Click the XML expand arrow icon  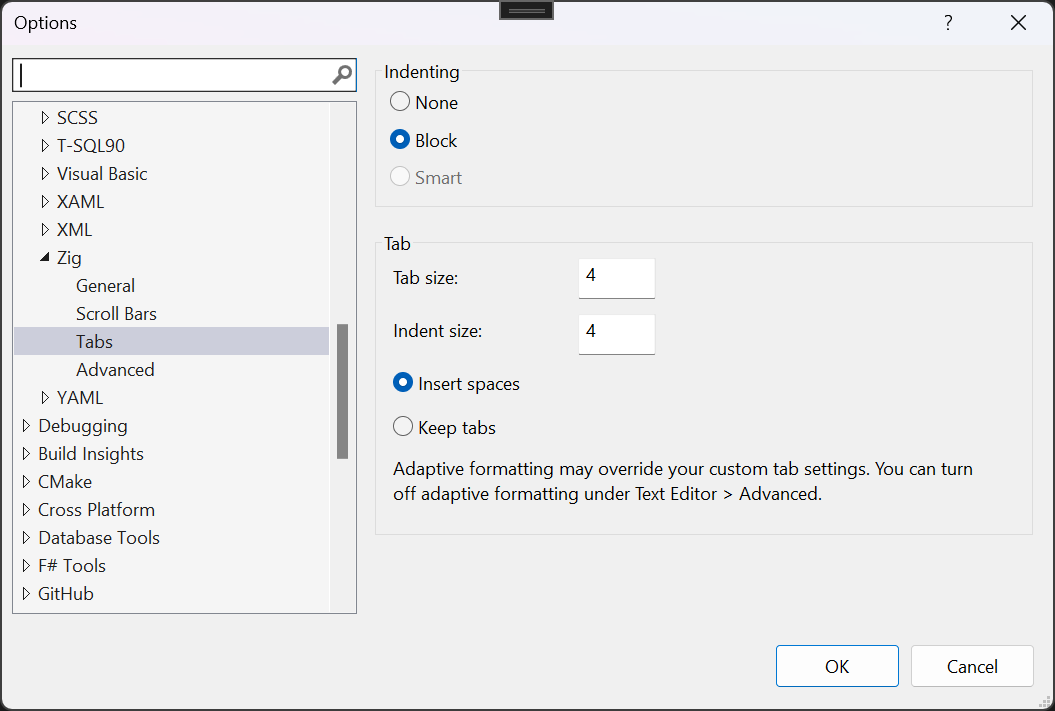point(45,229)
